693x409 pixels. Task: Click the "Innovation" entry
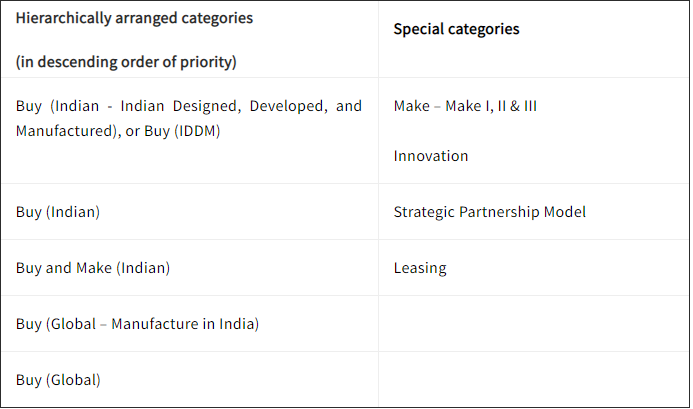click(x=430, y=156)
